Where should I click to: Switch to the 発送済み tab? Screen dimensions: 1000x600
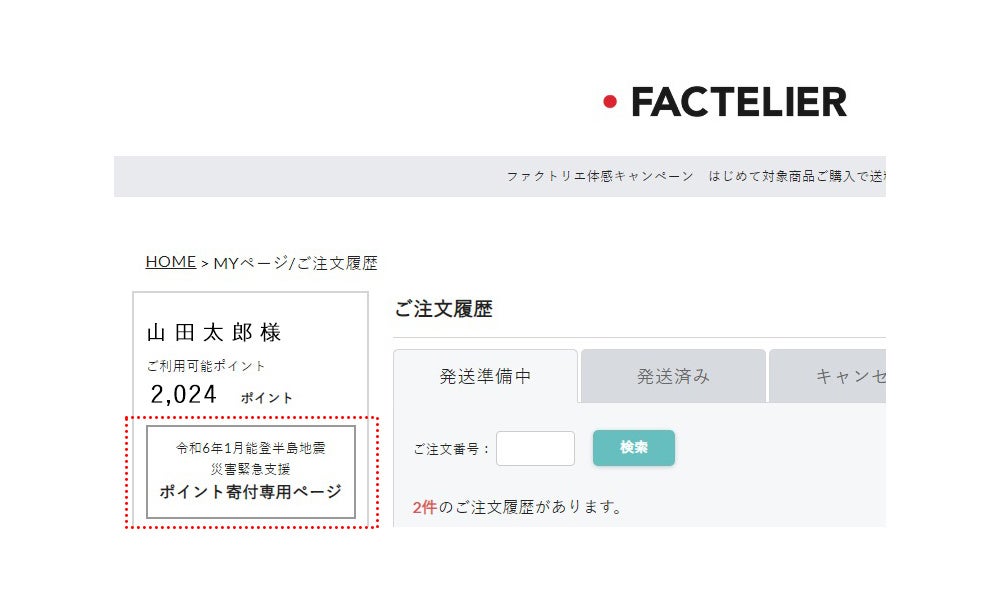[x=673, y=377]
